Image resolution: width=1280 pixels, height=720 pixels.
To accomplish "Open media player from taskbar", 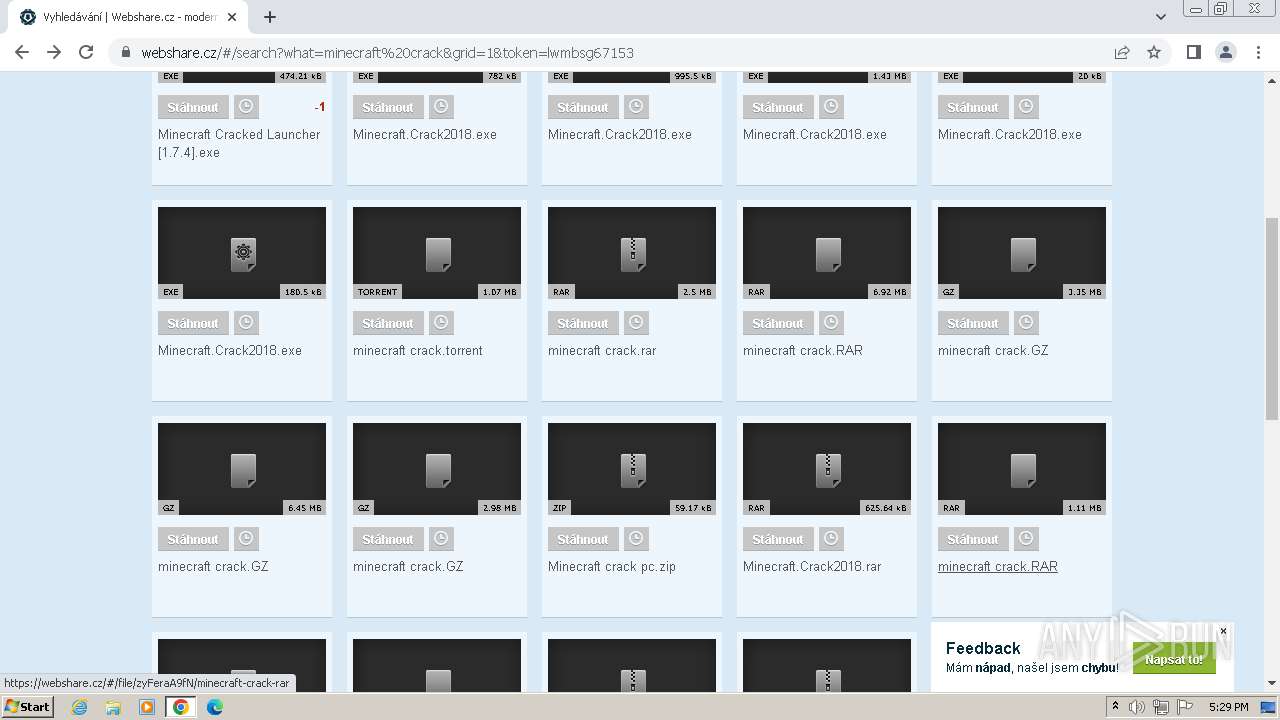I will 147,707.
